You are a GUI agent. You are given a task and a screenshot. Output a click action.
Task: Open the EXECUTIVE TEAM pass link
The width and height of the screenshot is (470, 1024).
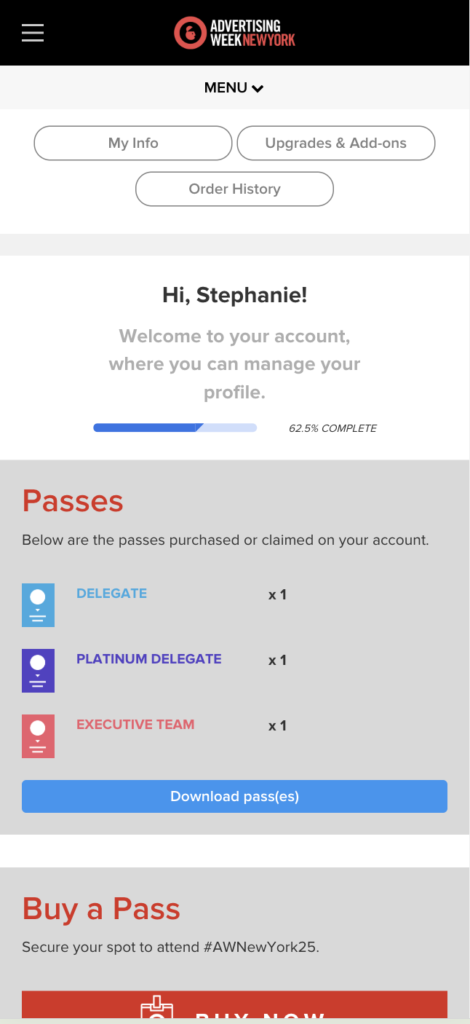pyautogui.click(x=135, y=724)
